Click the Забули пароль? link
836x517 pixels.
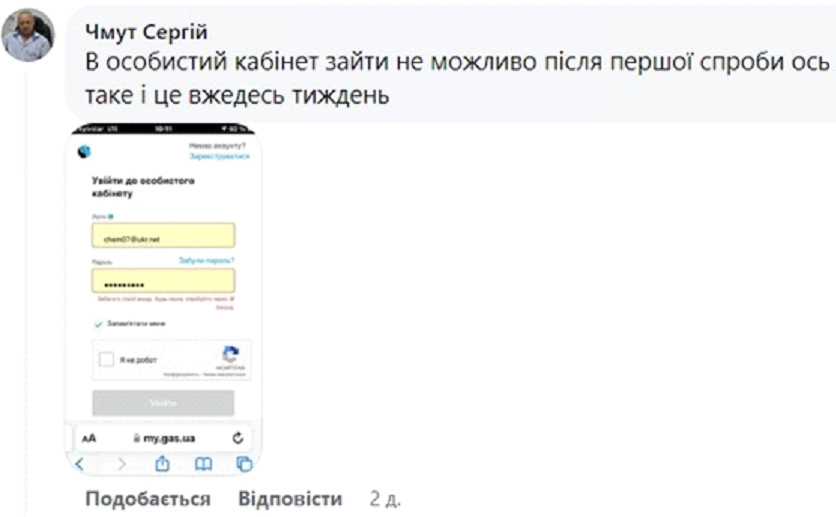[206, 261]
